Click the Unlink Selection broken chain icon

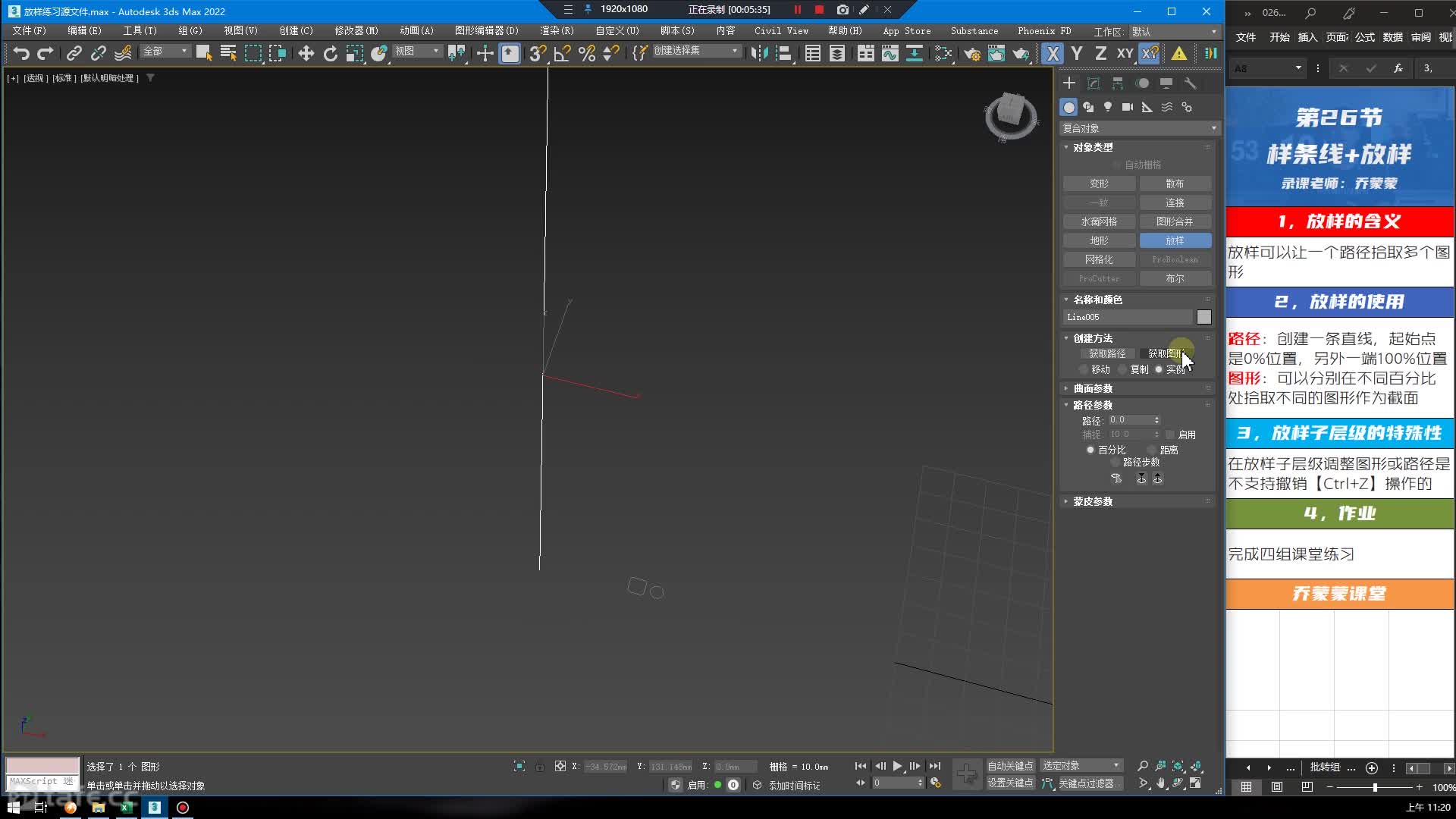98,53
